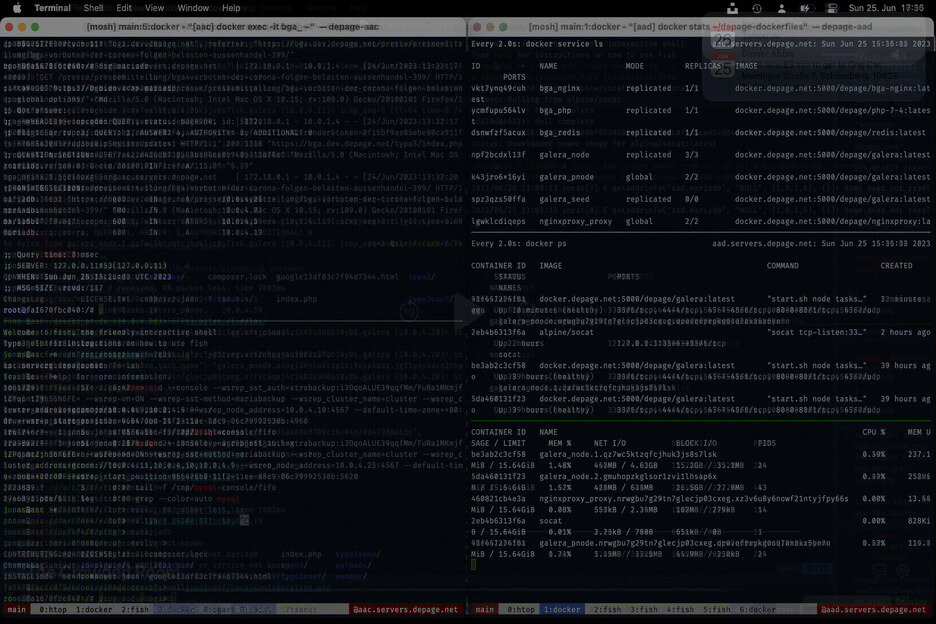Minimize the depage-aac terminal window
This screenshot has width=936, height=624.
click(22, 27)
